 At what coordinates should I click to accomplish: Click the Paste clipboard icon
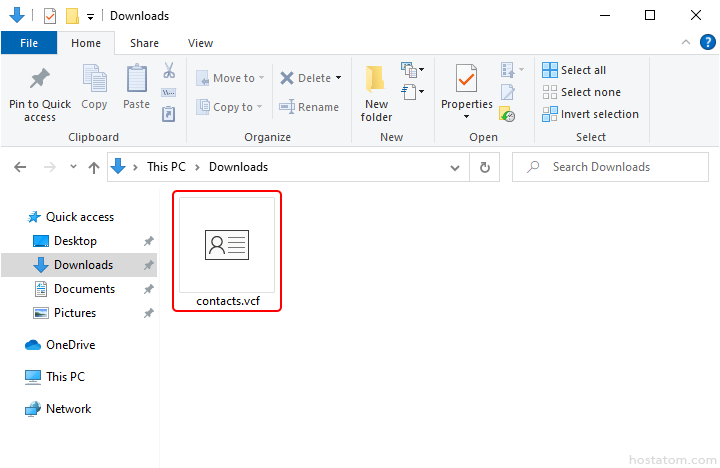click(x=137, y=80)
